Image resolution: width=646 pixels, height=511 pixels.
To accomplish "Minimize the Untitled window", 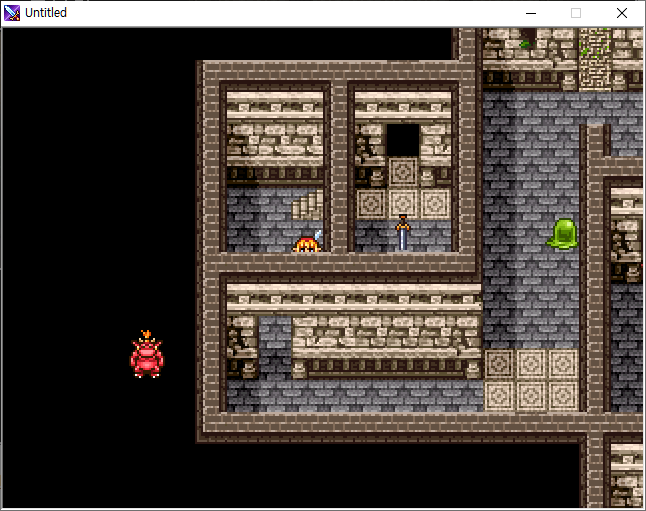I will point(531,13).
